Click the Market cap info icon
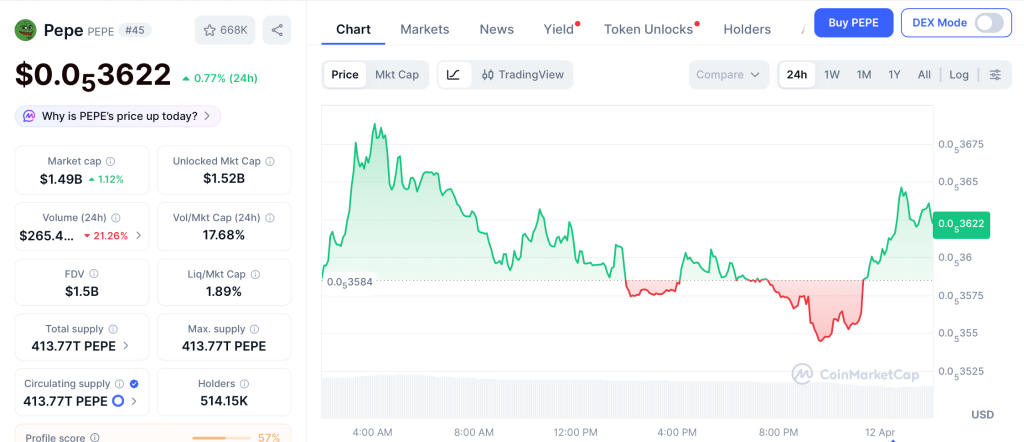The width and height of the screenshot is (1024, 442). (110, 161)
